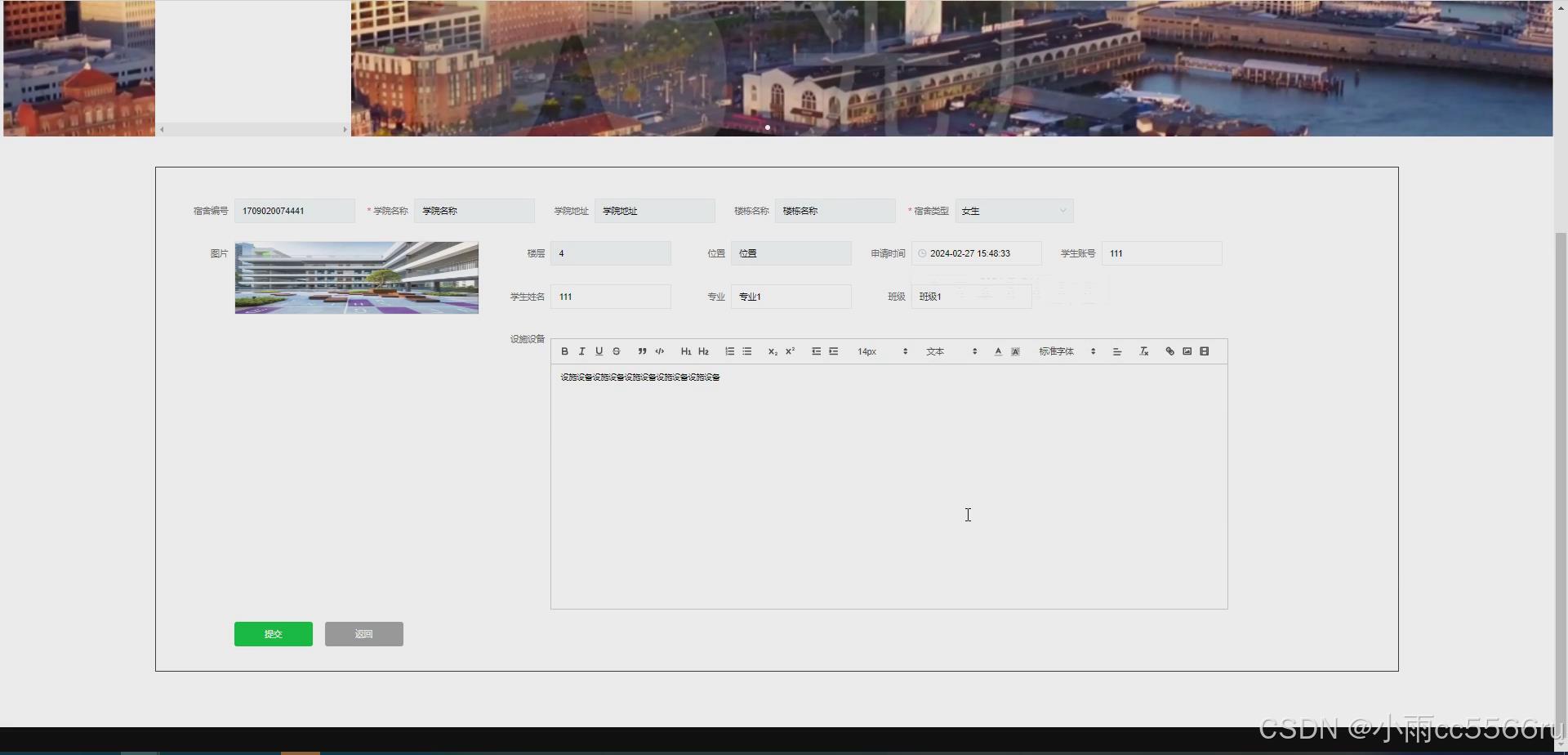Open the 标准字体 font family dropdown
The height and width of the screenshot is (755, 1568).
(1067, 351)
